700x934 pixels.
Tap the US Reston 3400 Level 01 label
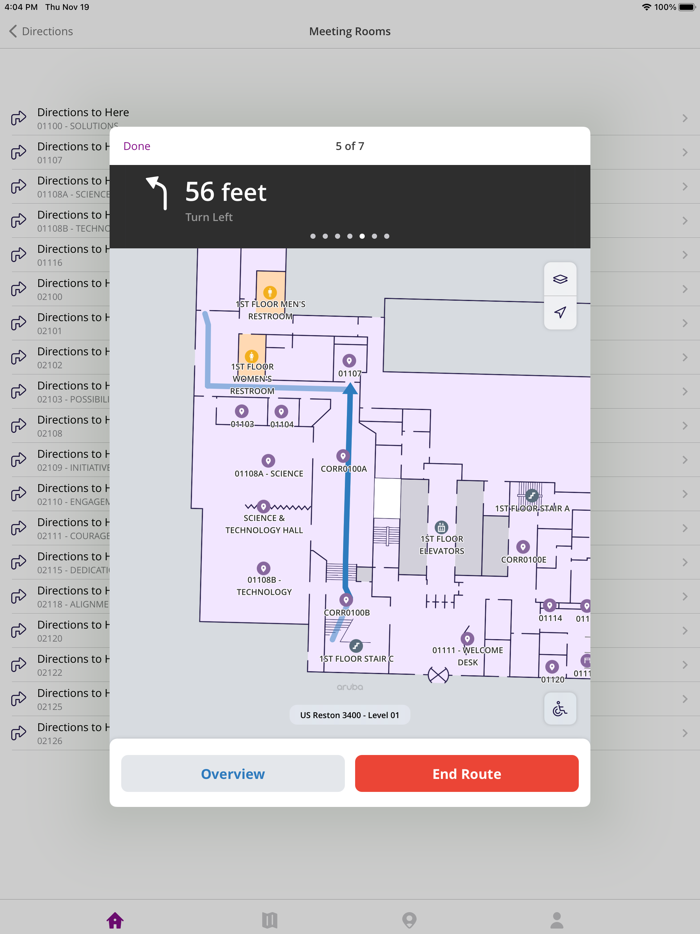[350, 714]
